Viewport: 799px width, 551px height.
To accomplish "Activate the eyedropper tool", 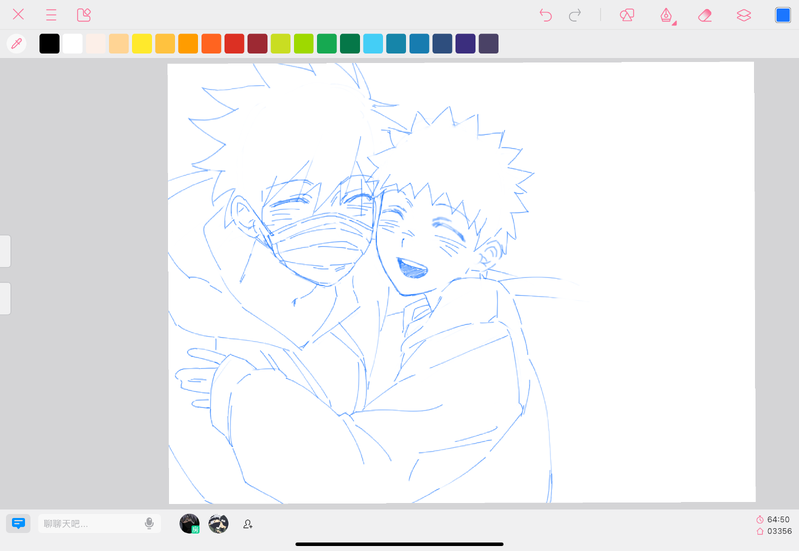I will (16, 43).
